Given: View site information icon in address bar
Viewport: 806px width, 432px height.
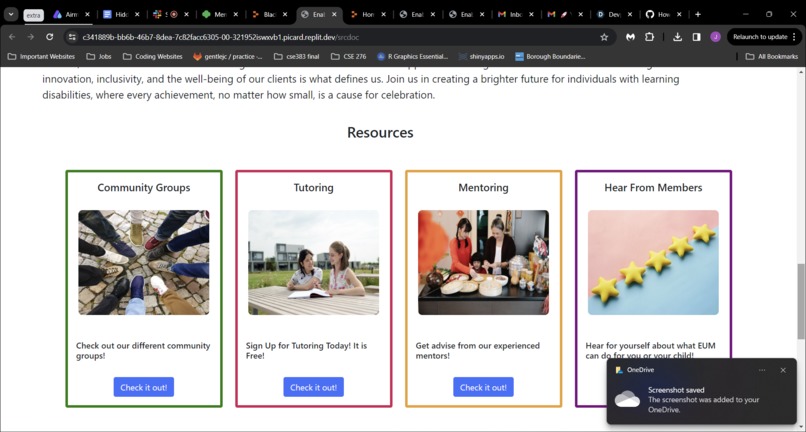Looking at the screenshot, I should 72,37.
